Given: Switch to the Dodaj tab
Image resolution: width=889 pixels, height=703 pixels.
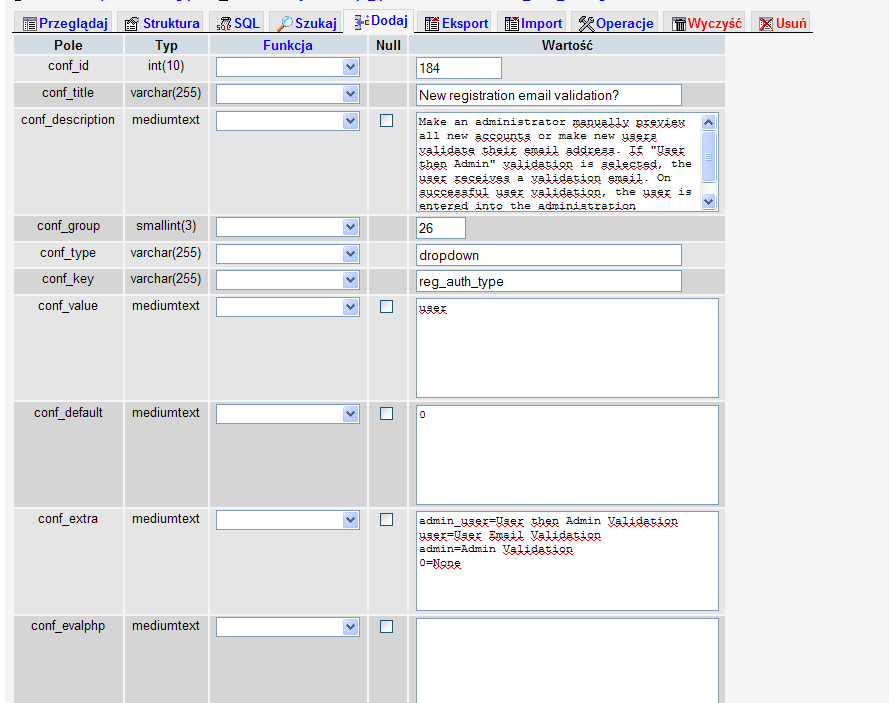Looking at the screenshot, I should tap(380, 21).
